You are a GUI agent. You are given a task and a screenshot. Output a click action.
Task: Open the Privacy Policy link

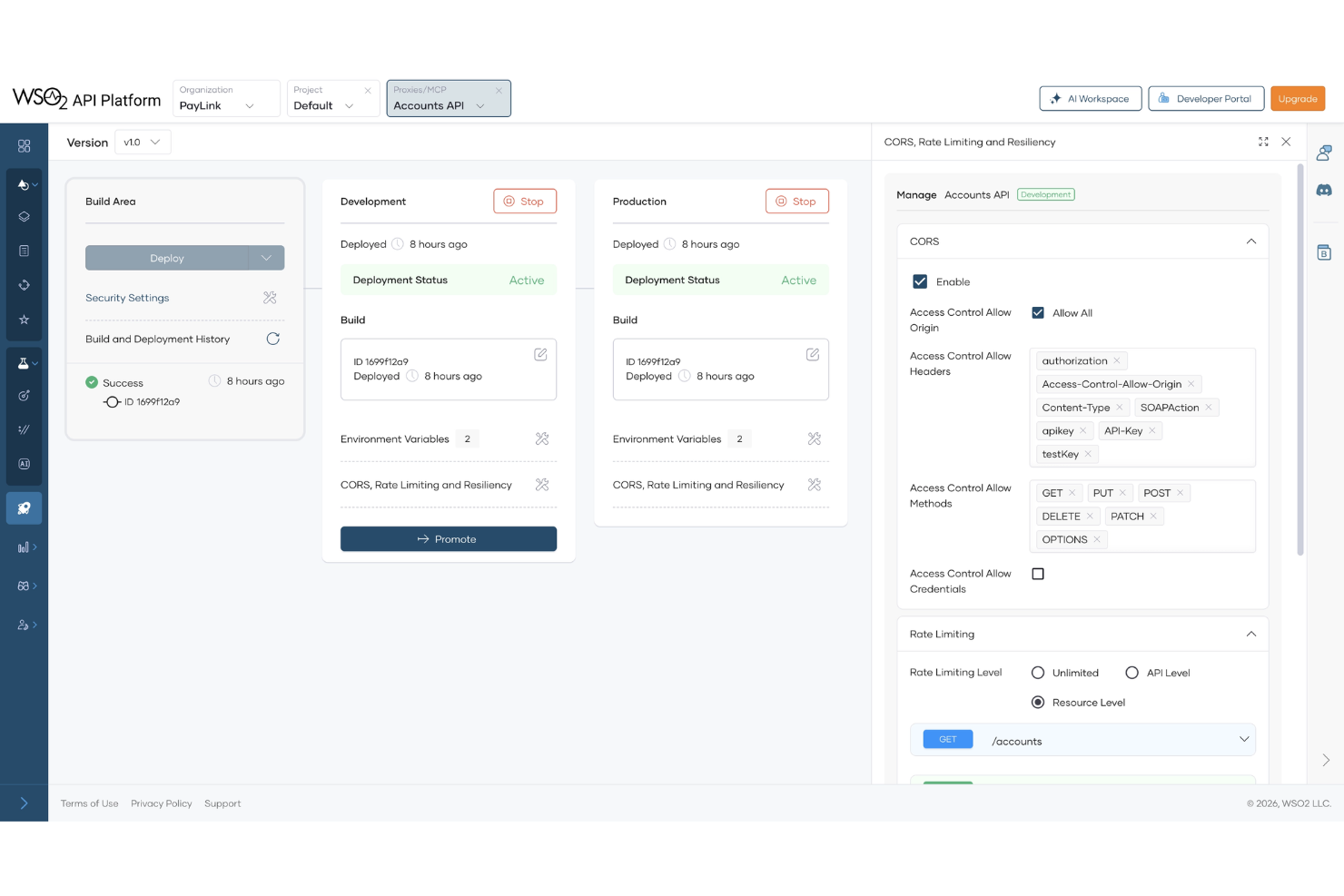(x=162, y=803)
